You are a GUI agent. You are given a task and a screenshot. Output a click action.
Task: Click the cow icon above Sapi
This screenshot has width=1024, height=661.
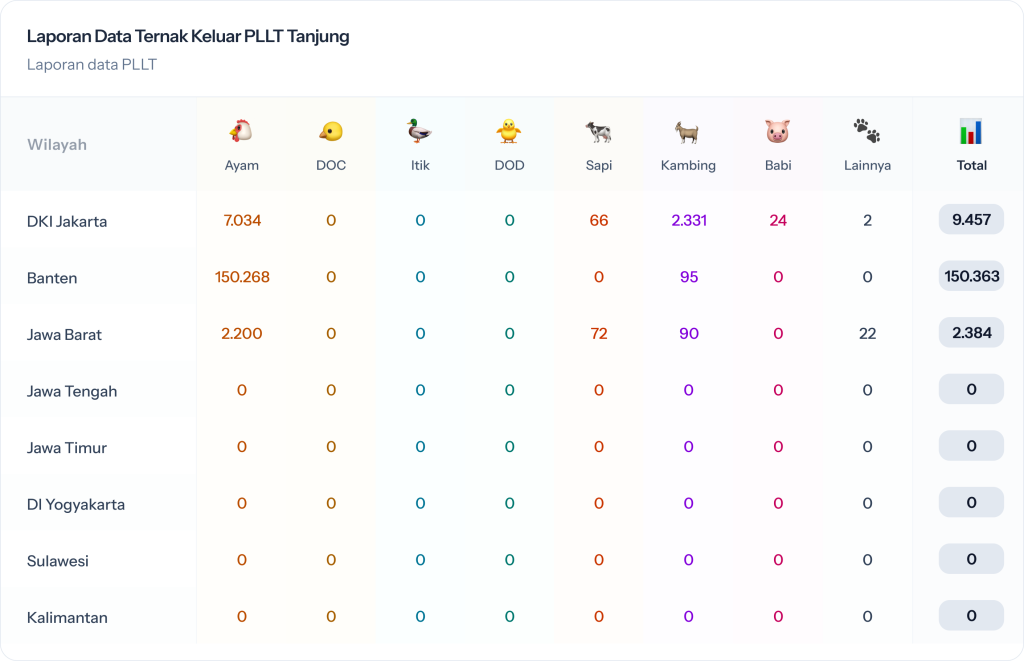point(599,132)
